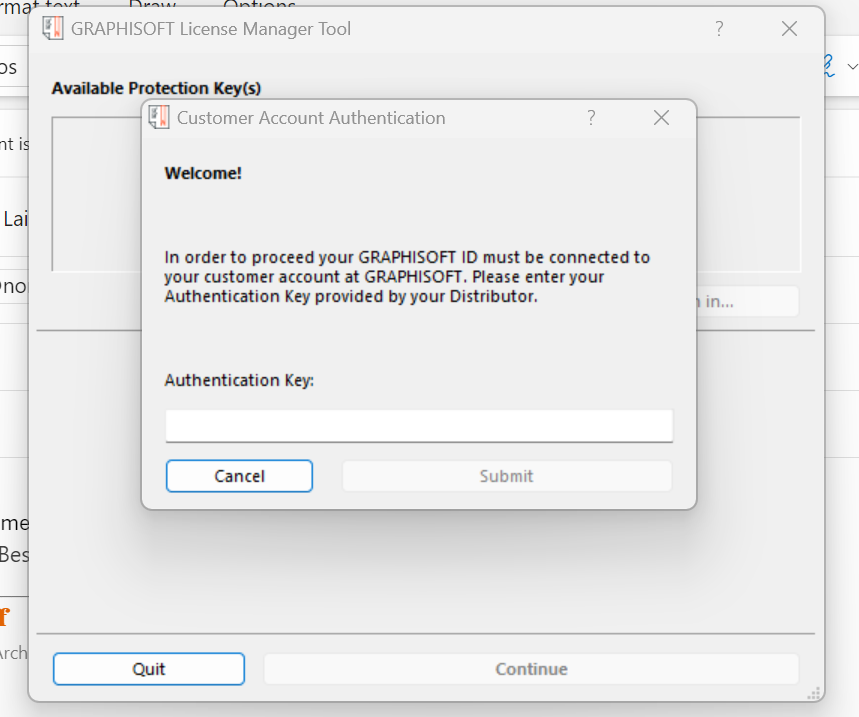Switch to the Draw tab in background
This screenshot has width=859, height=717.
pyautogui.click(x=152, y=5)
